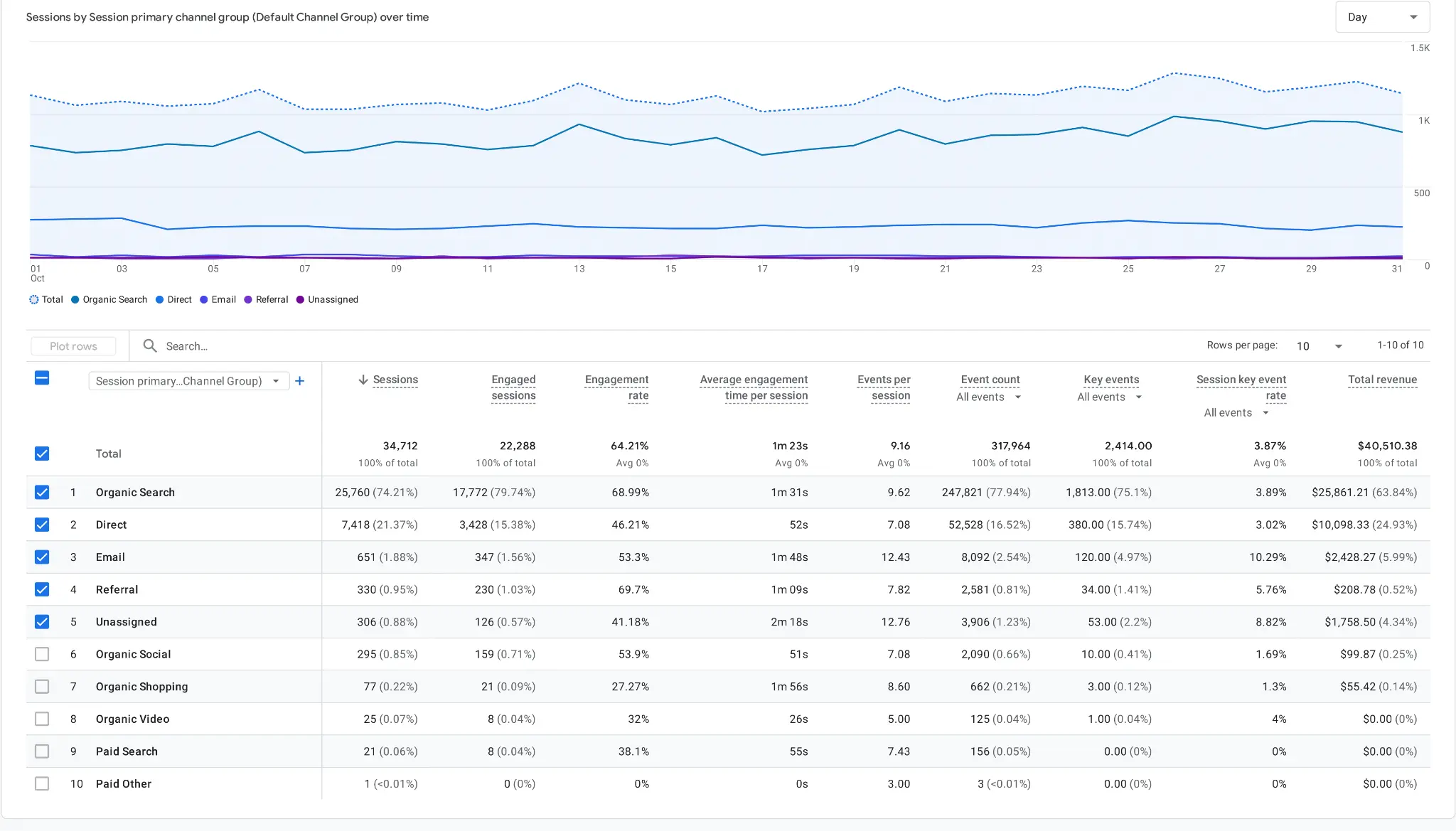Click the chart title text
Screen dimensions: 1456x831
(227, 17)
